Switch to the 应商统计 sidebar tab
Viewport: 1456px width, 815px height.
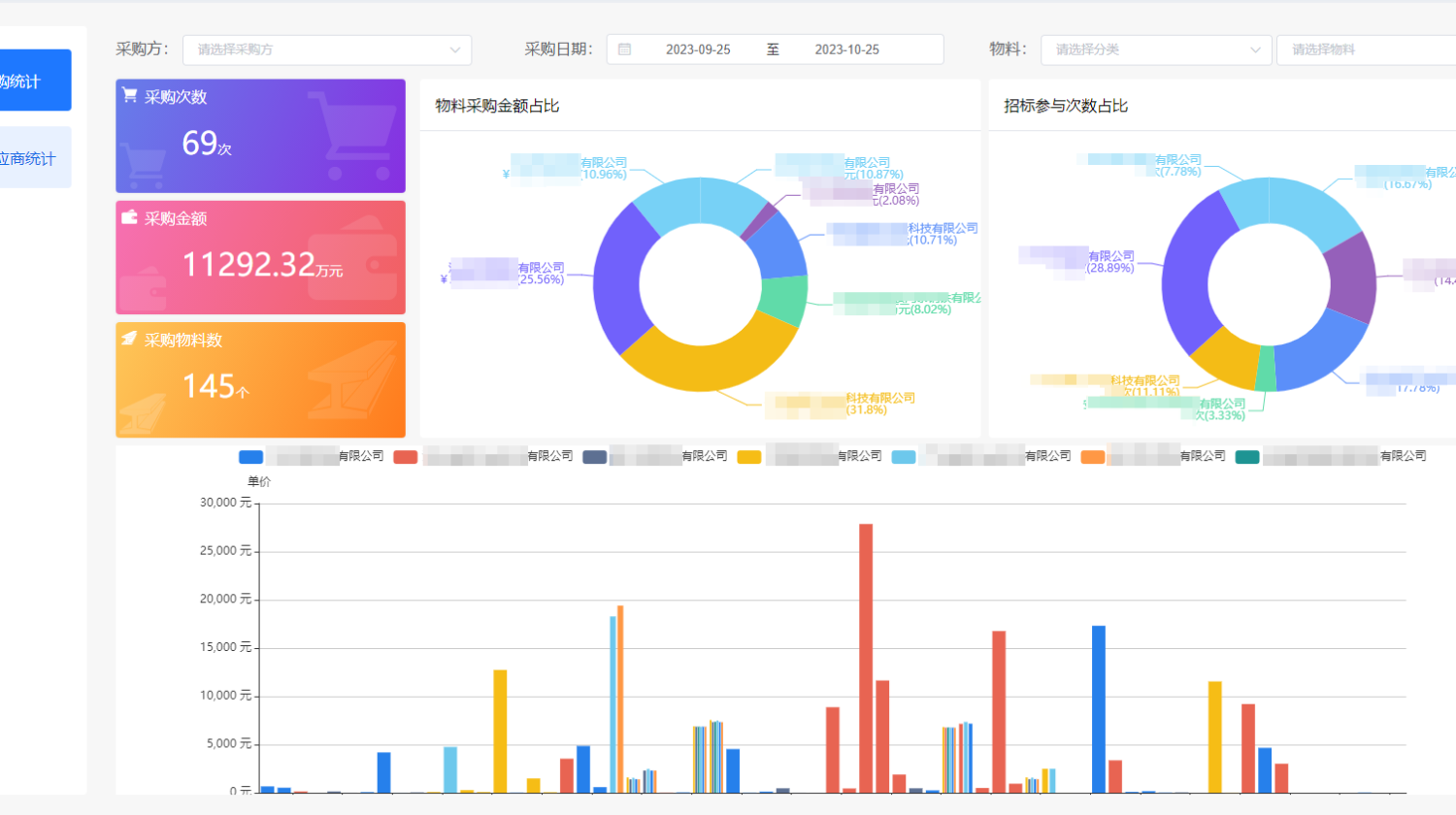(35, 157)
